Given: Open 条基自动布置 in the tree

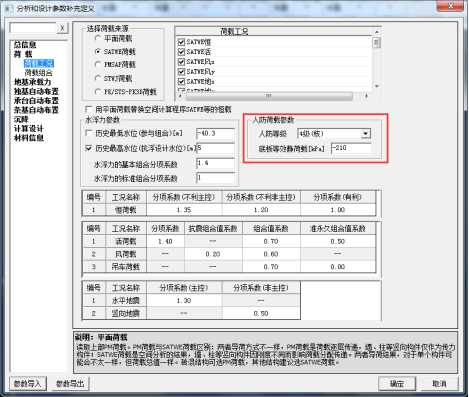Looking at the screenshot, I should coord(36,110).
